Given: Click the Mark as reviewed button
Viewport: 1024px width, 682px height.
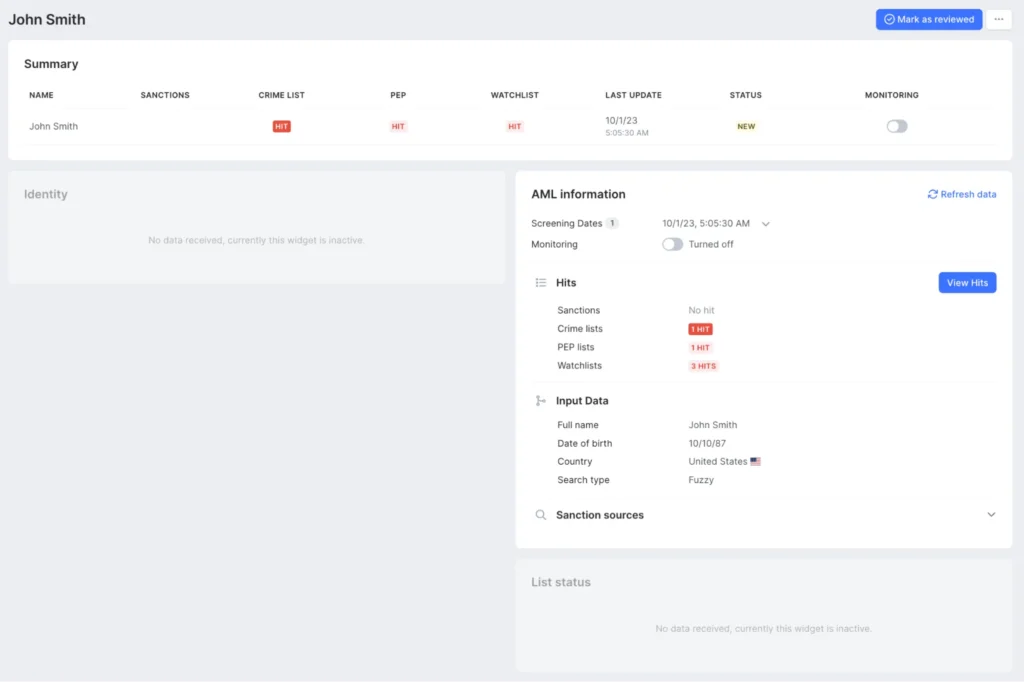Looking at the screenshot, I should click(928, 19).
